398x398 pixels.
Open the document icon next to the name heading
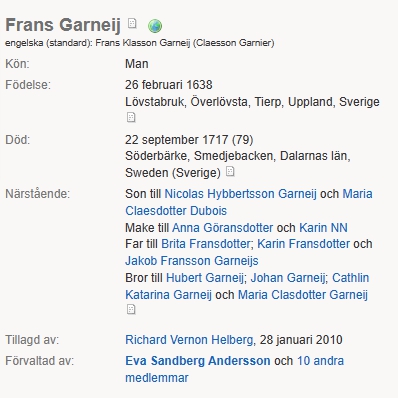point(132,23)
